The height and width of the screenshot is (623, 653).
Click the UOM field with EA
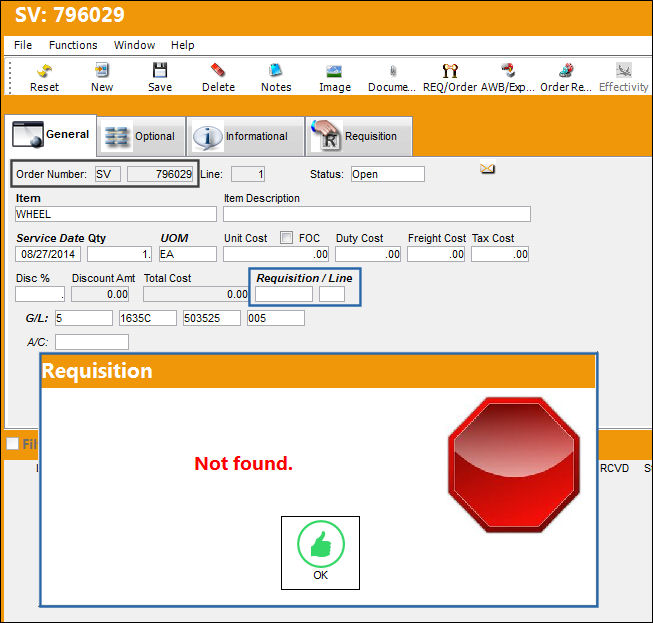(188, 254)
